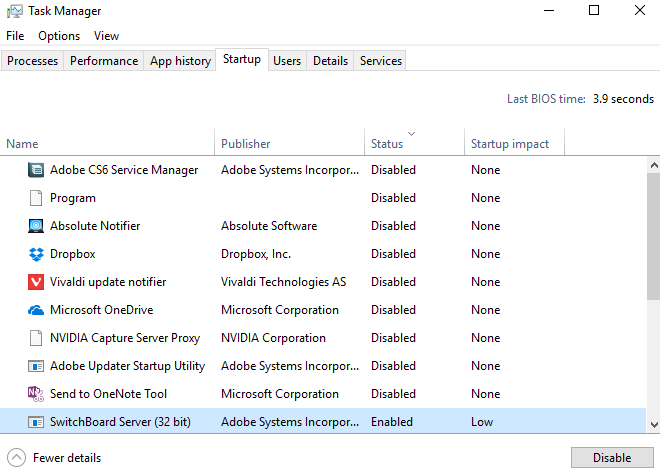
Task: Click the Microsoft OneDrive cloud icon
Action: pyautogui.click(x=36, y=310)
